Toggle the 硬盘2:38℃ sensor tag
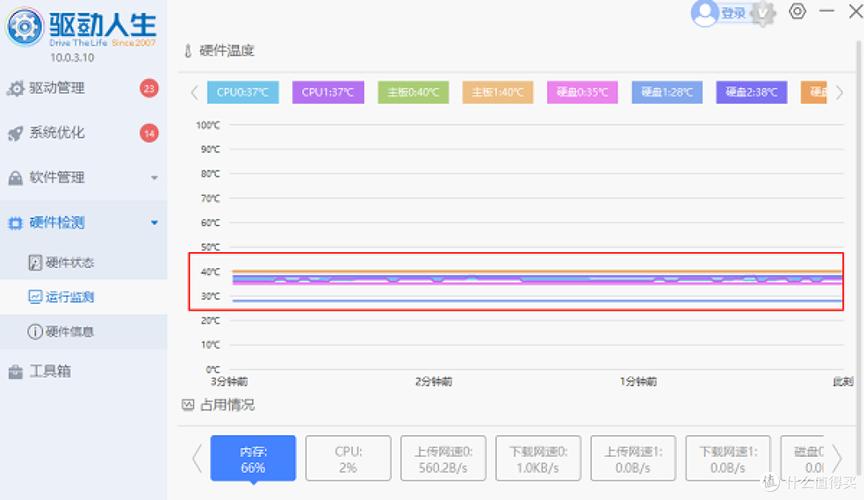This screenshot has height=500, width=864. tap(752, 92)
